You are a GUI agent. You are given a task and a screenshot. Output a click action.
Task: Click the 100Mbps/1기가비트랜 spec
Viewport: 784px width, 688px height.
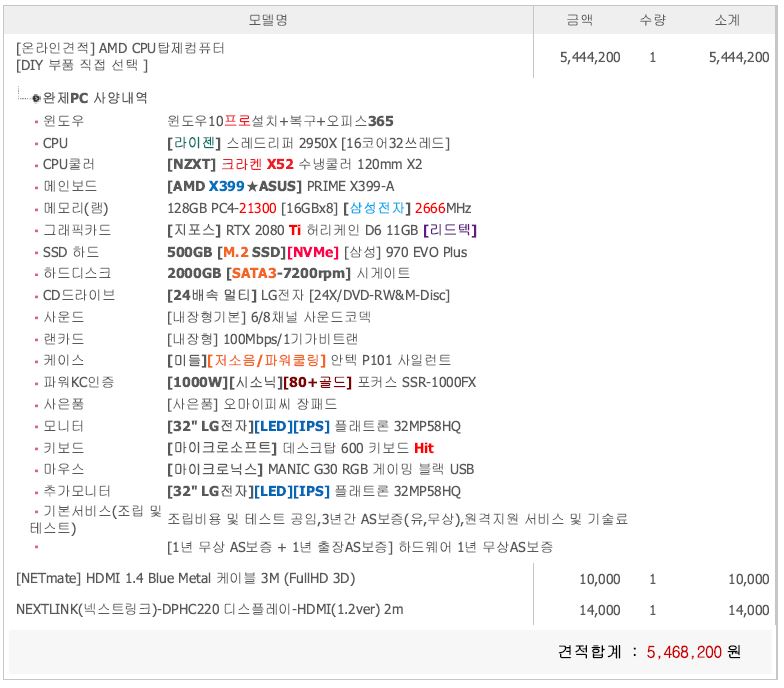click(x=262, y=339)
